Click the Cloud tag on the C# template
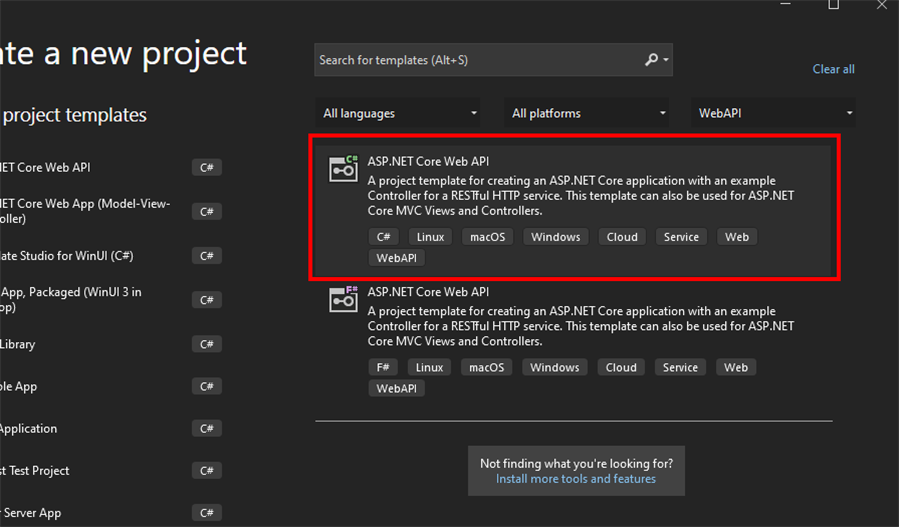899x527 pixels. pos(621,237)
